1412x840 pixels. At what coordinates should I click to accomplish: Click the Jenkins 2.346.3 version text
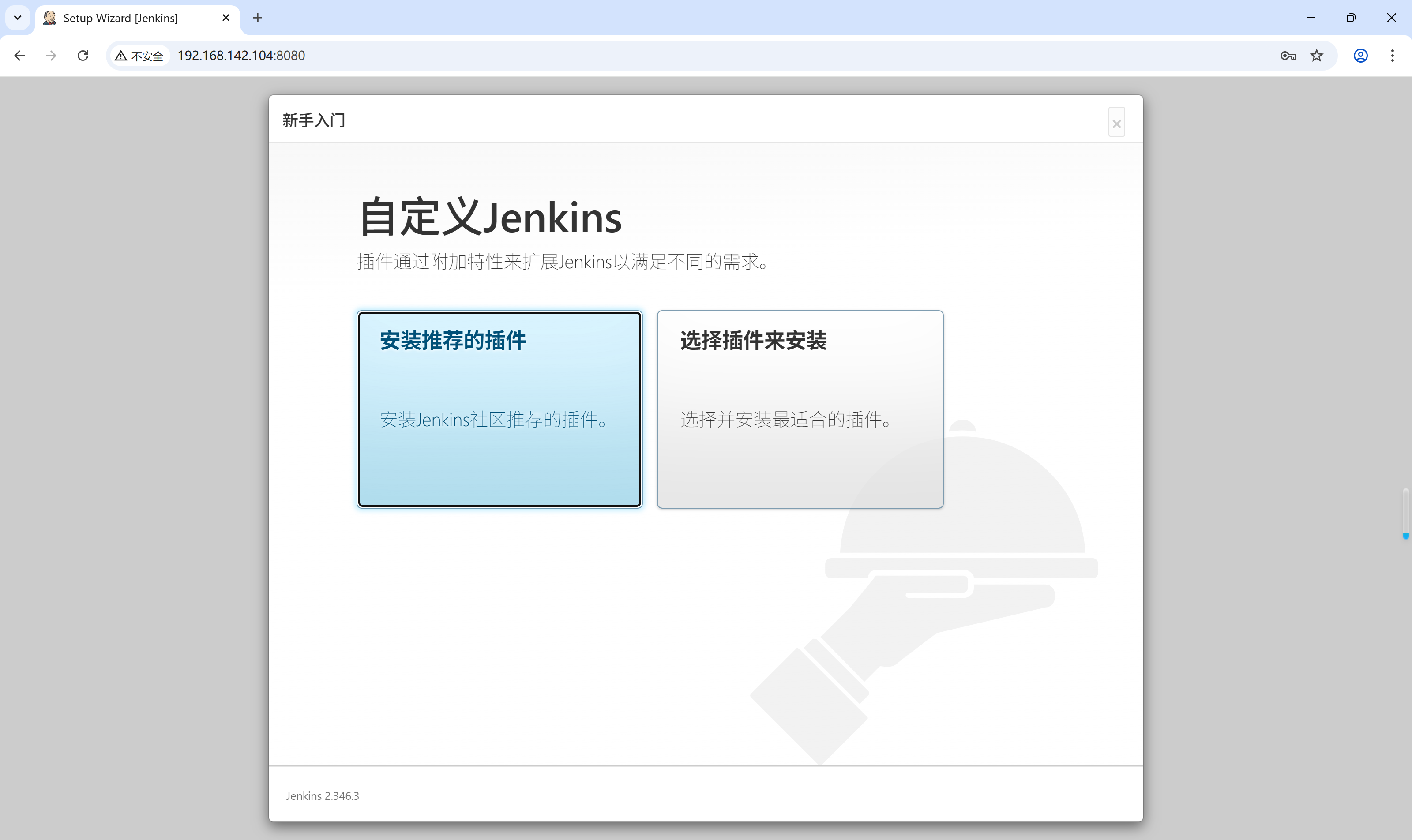[323, 796]
